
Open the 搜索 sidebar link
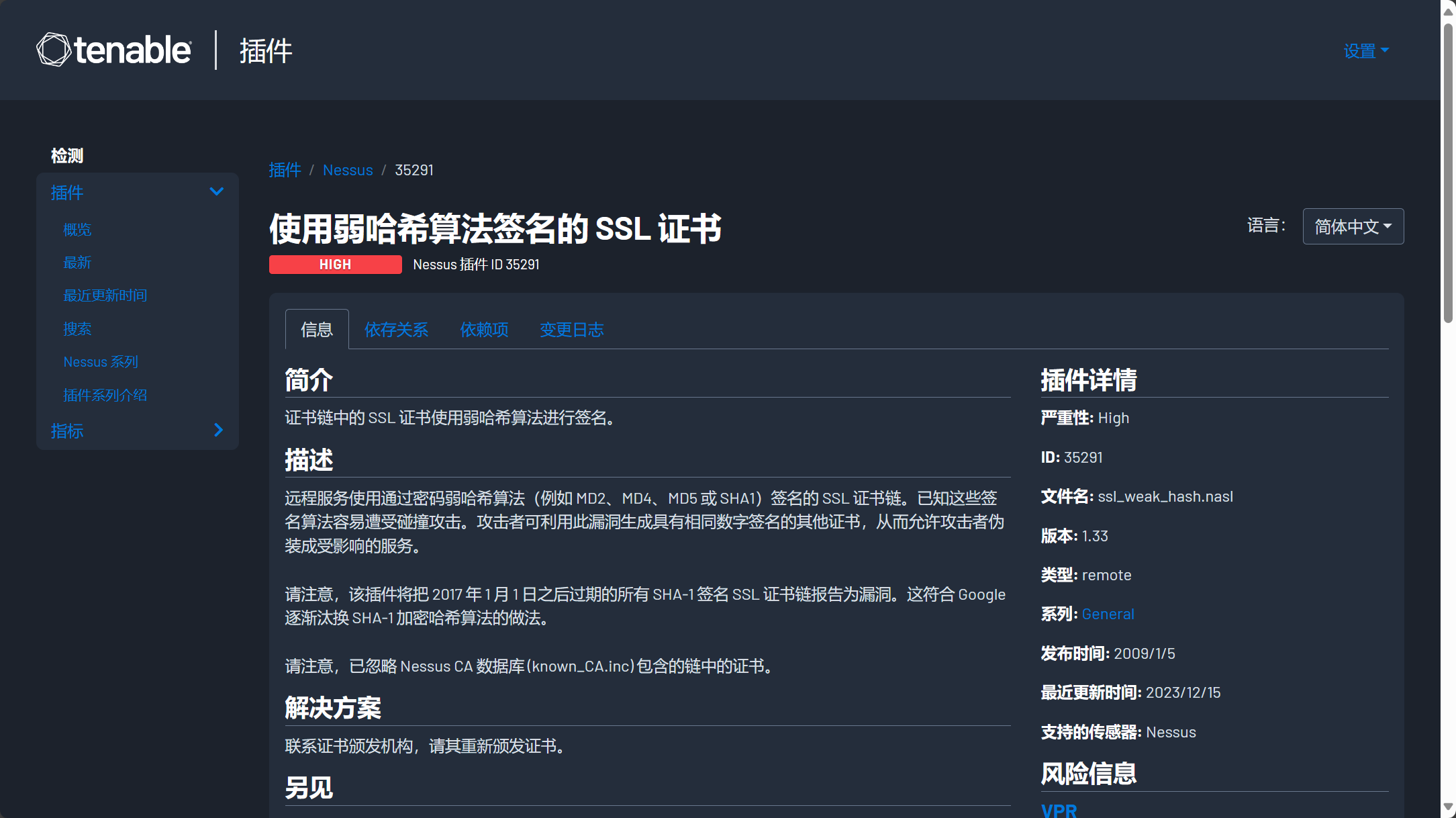point(77,329)
